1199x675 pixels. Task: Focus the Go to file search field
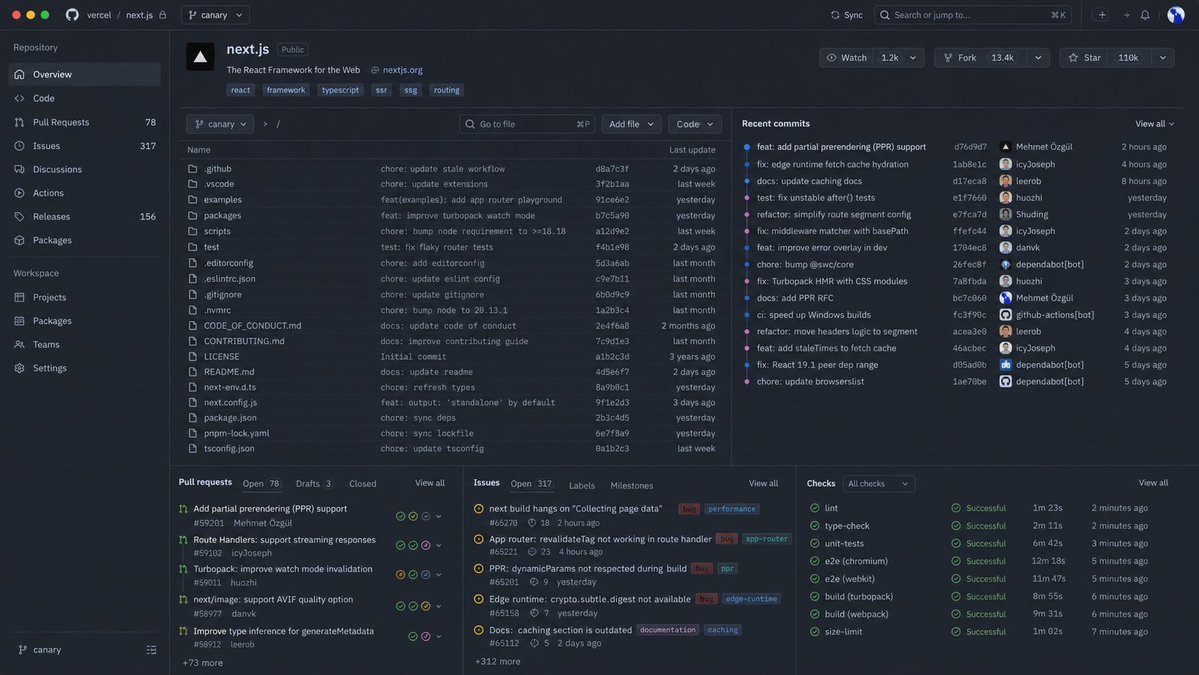point(527,124)
